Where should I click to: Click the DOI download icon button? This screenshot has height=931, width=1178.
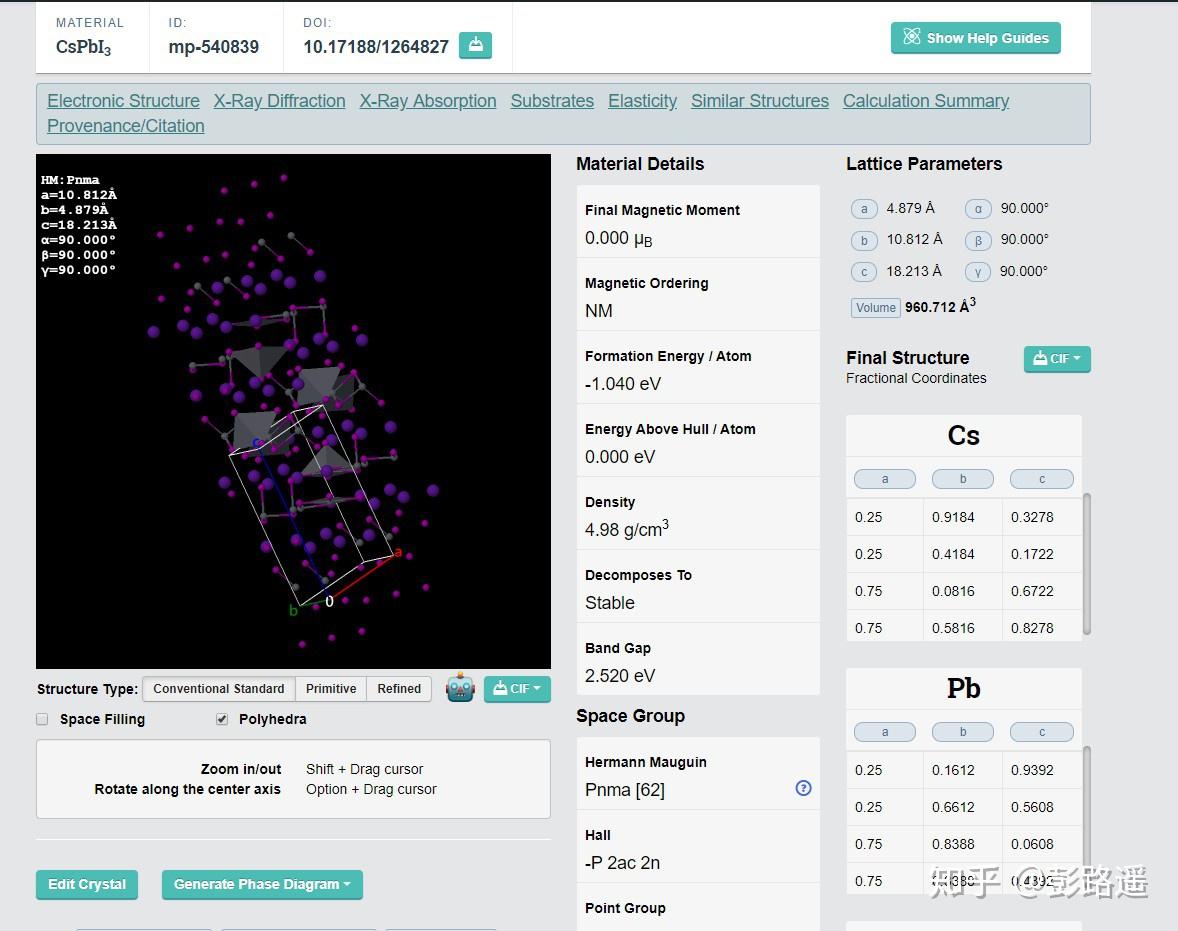point(475,46)
